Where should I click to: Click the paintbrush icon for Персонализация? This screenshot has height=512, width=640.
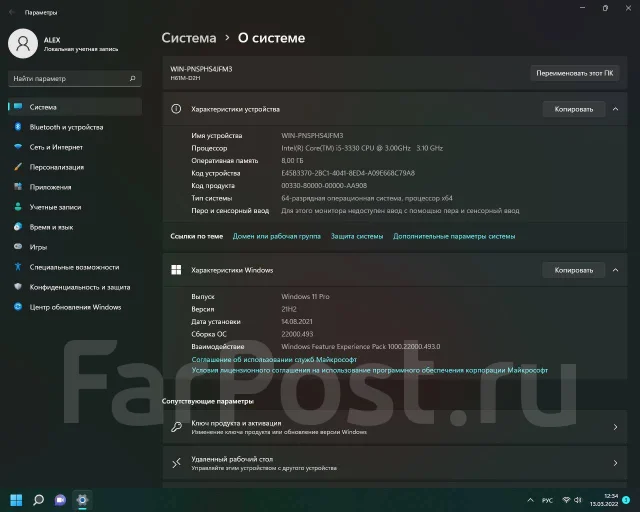click(x=18, y=167)
